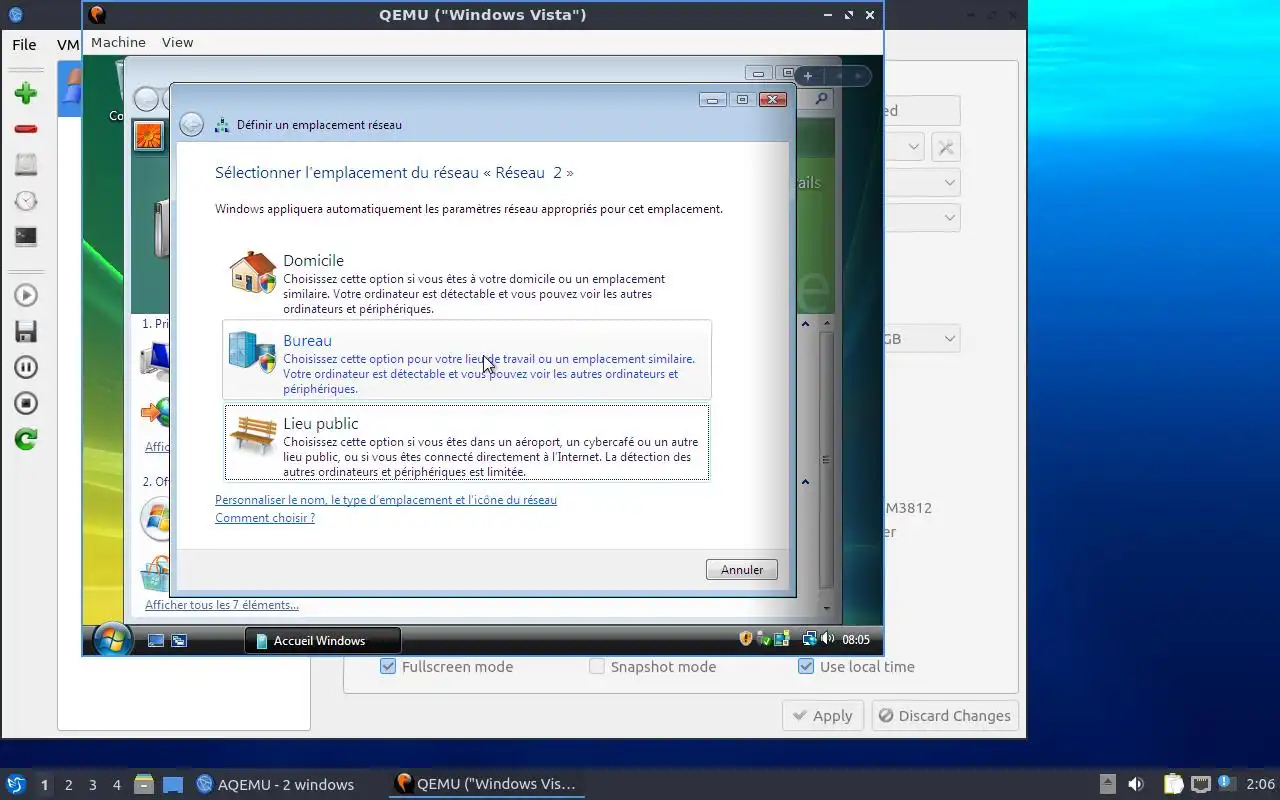The image size is (1280, 800).
Task: Select the Domicile network location
Action: [x=467, y=283]
